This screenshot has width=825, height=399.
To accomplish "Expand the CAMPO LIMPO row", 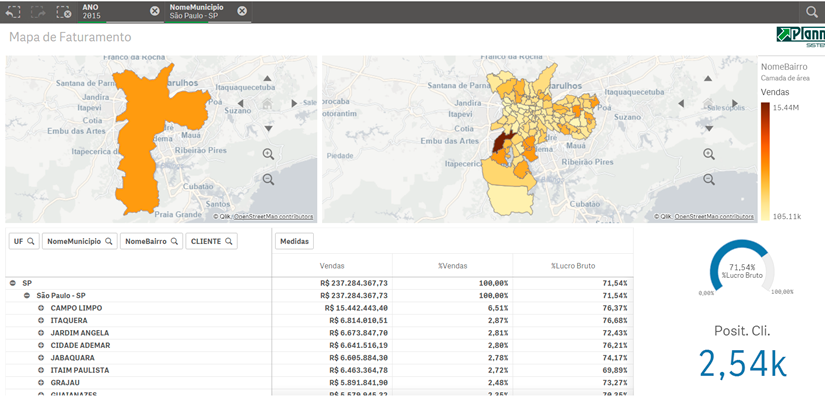I will [41, 308].
